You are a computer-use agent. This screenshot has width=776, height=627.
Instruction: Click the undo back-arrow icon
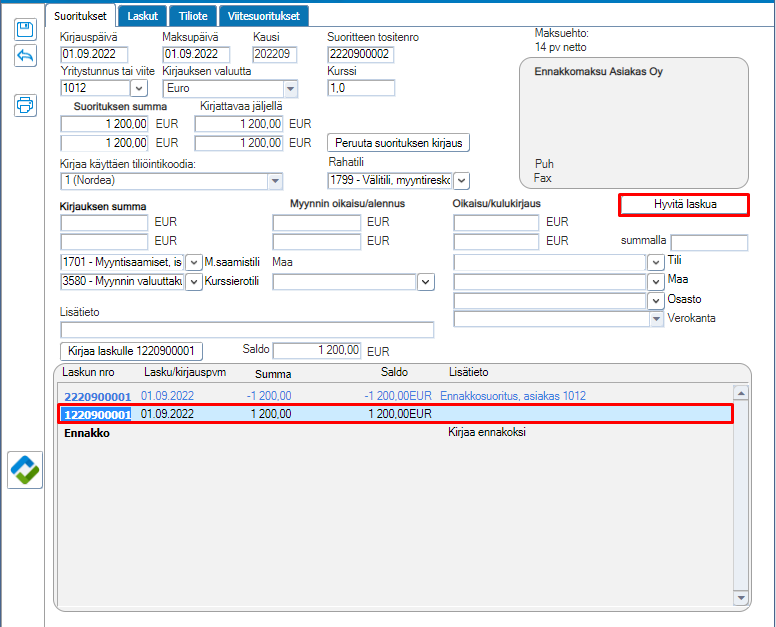click(x=25, y=55)
